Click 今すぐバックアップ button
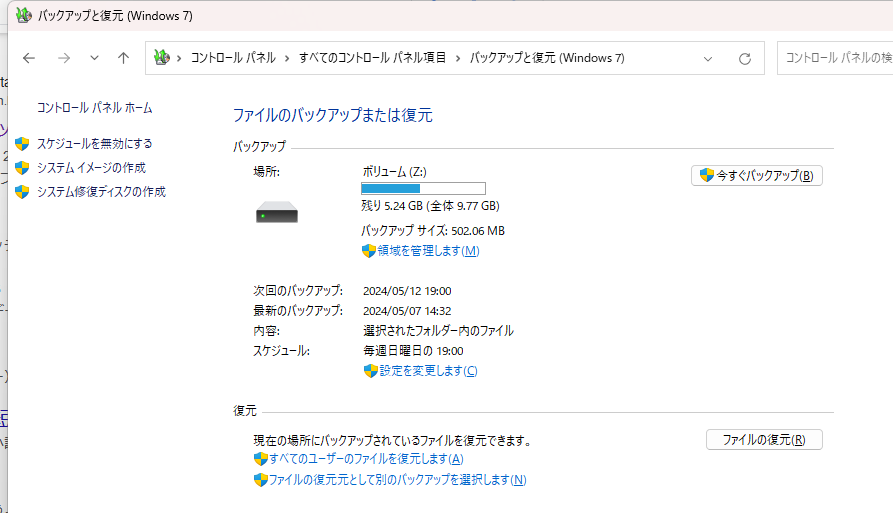The image size is (893, 513). click(x=756, y=175)
